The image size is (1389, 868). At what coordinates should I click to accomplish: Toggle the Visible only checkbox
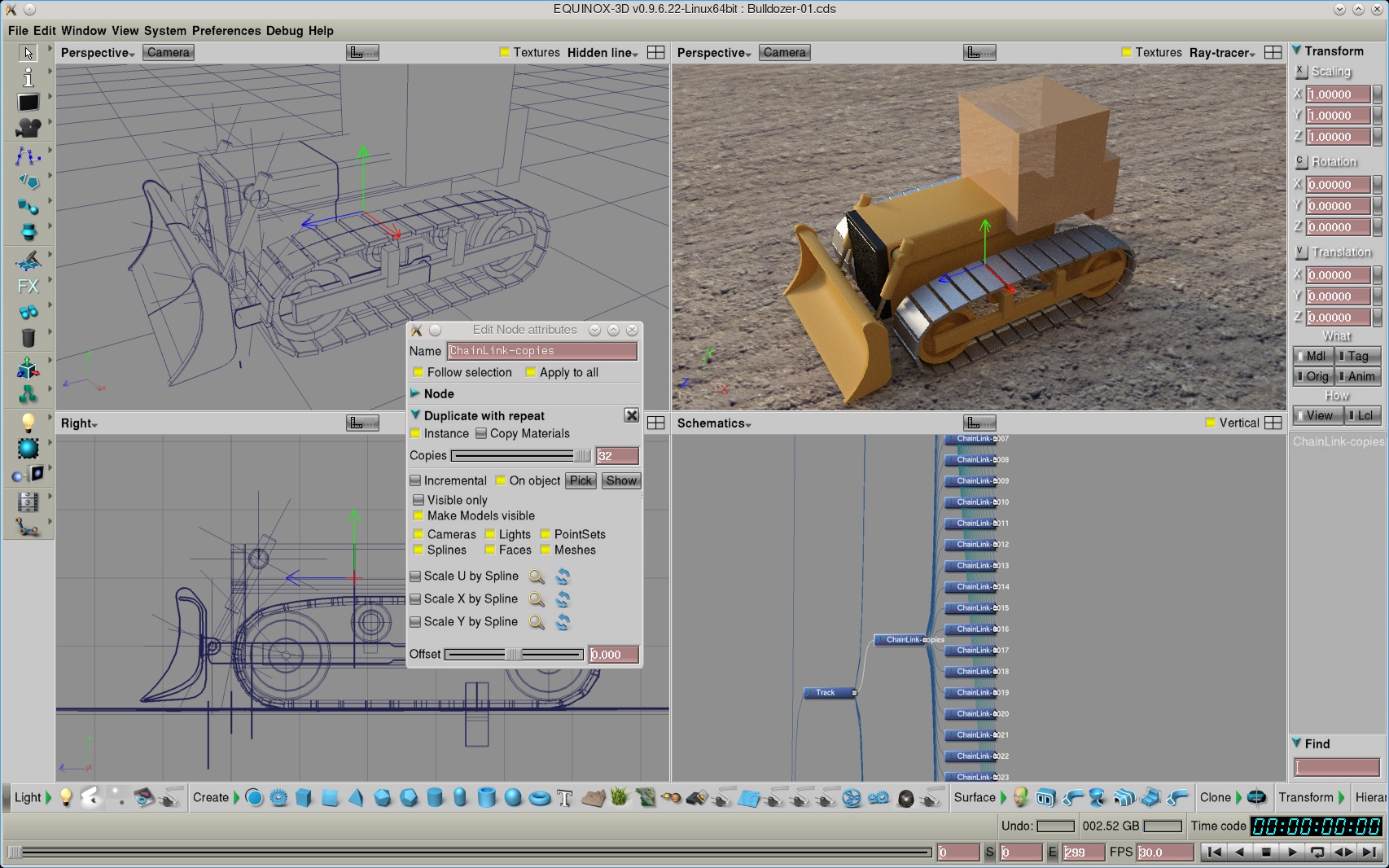418,500
